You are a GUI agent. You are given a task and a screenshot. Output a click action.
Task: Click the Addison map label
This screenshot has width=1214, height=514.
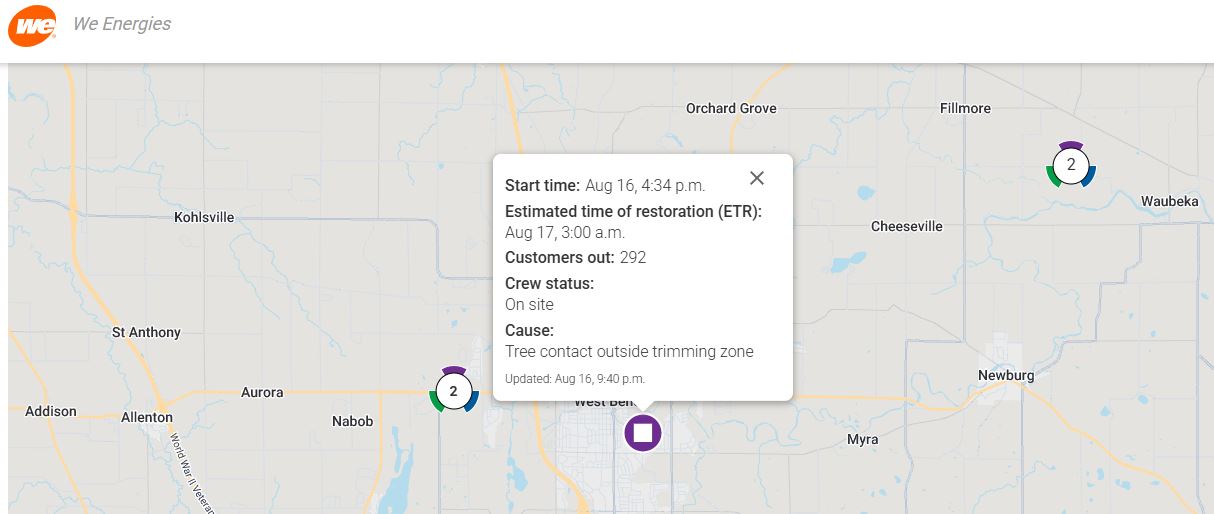coord(51,411)
